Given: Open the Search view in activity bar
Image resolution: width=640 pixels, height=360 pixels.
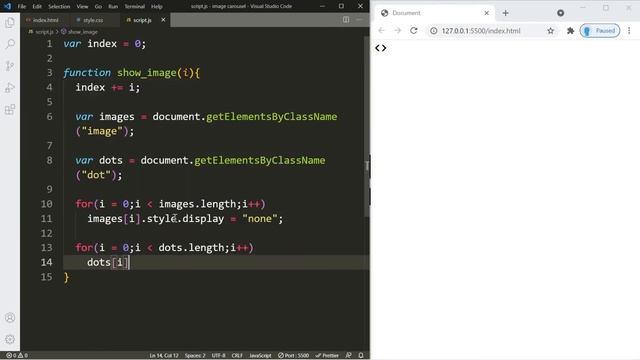Looking at the screenshot, I should point(10,44).
